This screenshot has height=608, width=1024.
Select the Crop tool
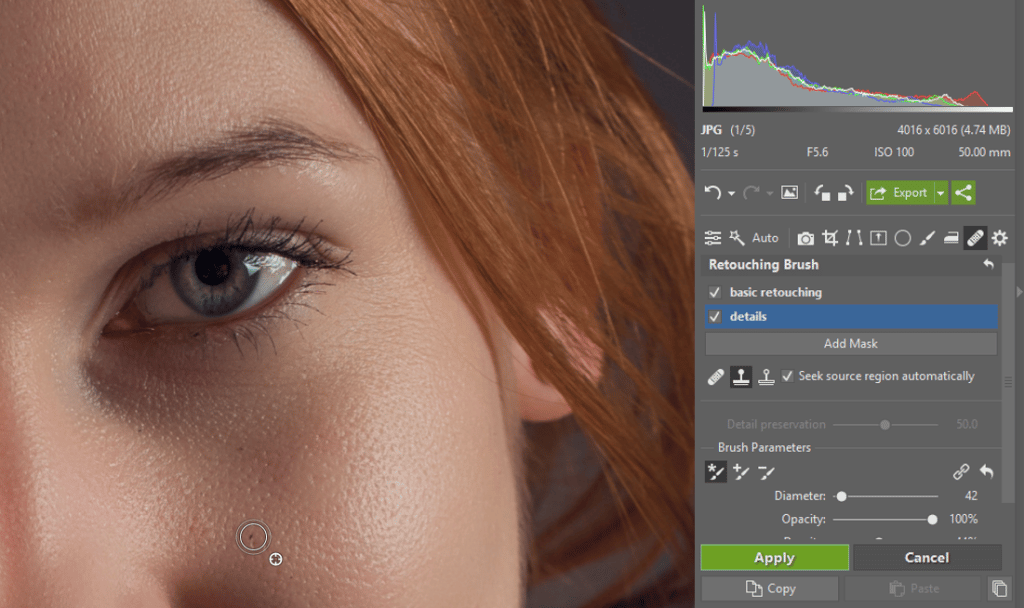coord(830,238)
